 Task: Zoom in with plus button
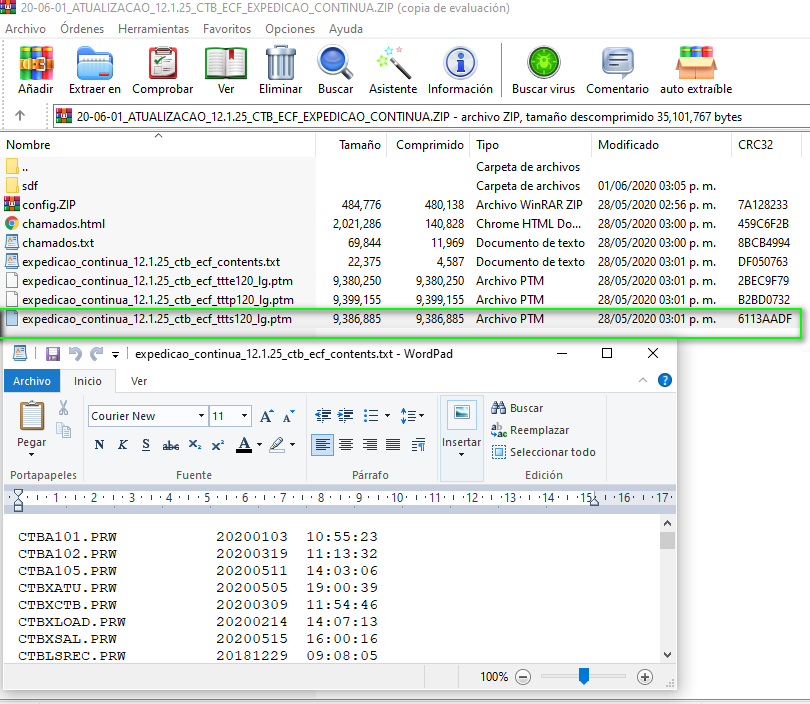coord(645,677)
